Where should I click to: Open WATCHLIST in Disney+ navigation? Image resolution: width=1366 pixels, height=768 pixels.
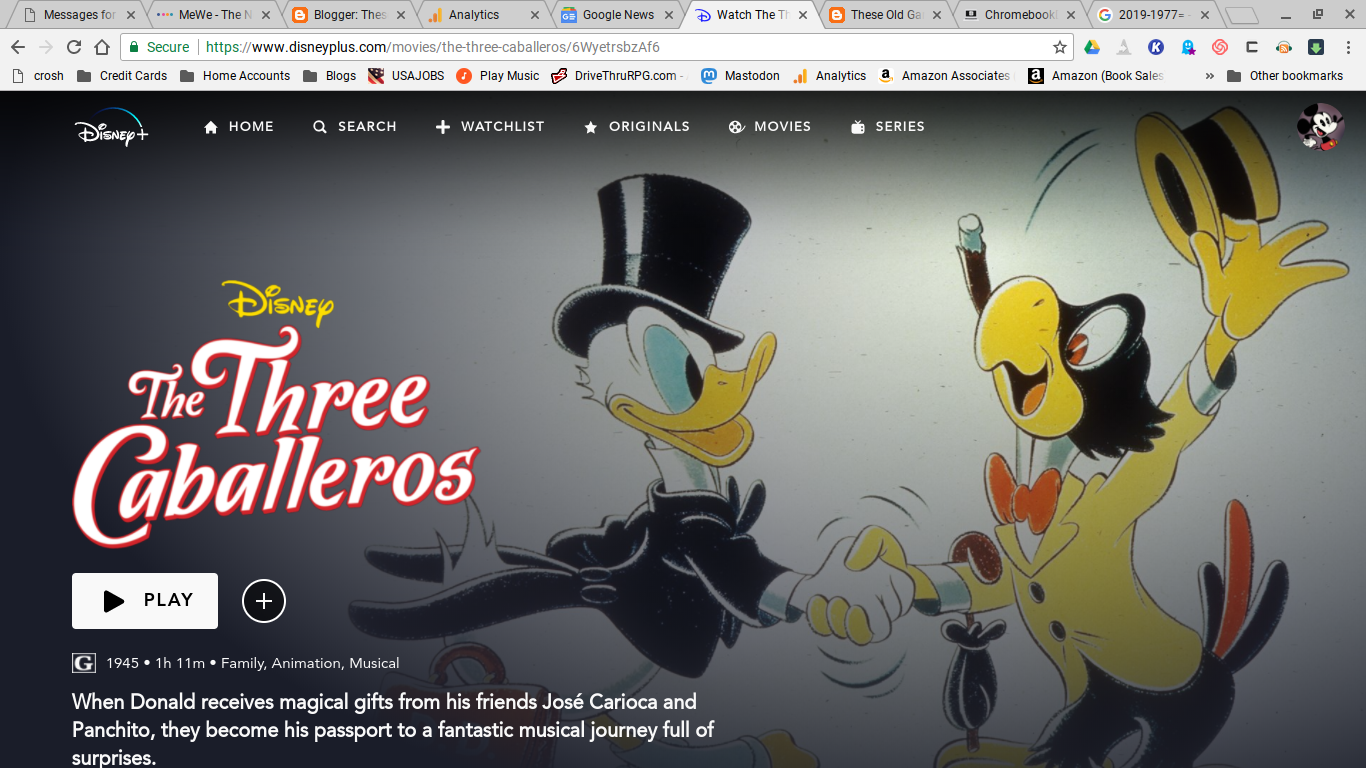(x=490, y=127)
